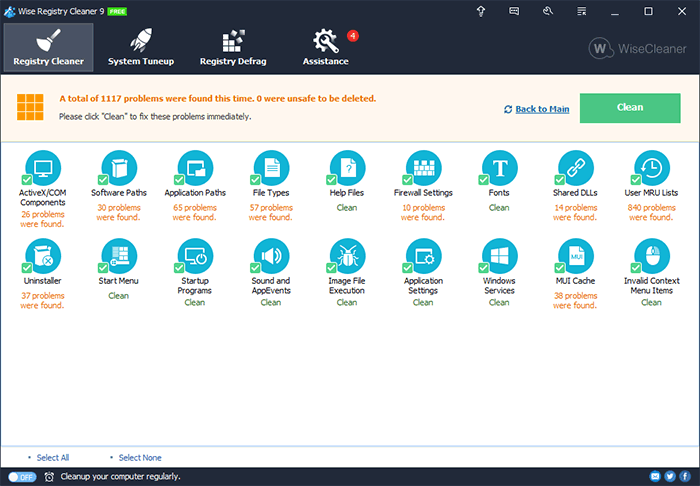Open the feedback message icon in title bar
700x486 pixels.
[514, 11]
